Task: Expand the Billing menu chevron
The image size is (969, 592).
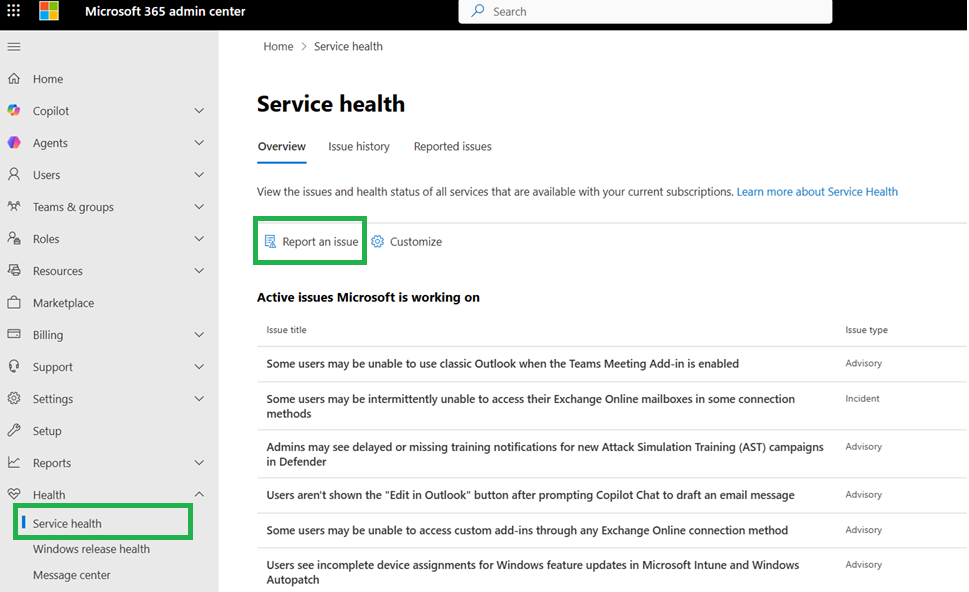Action: coord(199,335)
